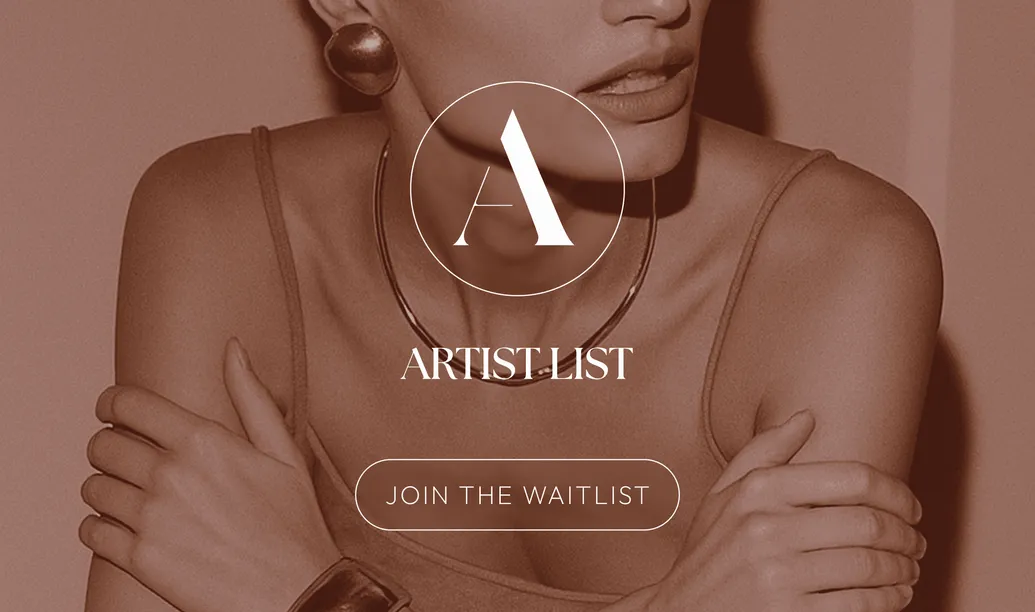Click the round gold earring in photo
1035x612 pixels.
pyautogui.click(x=362, y=59)
